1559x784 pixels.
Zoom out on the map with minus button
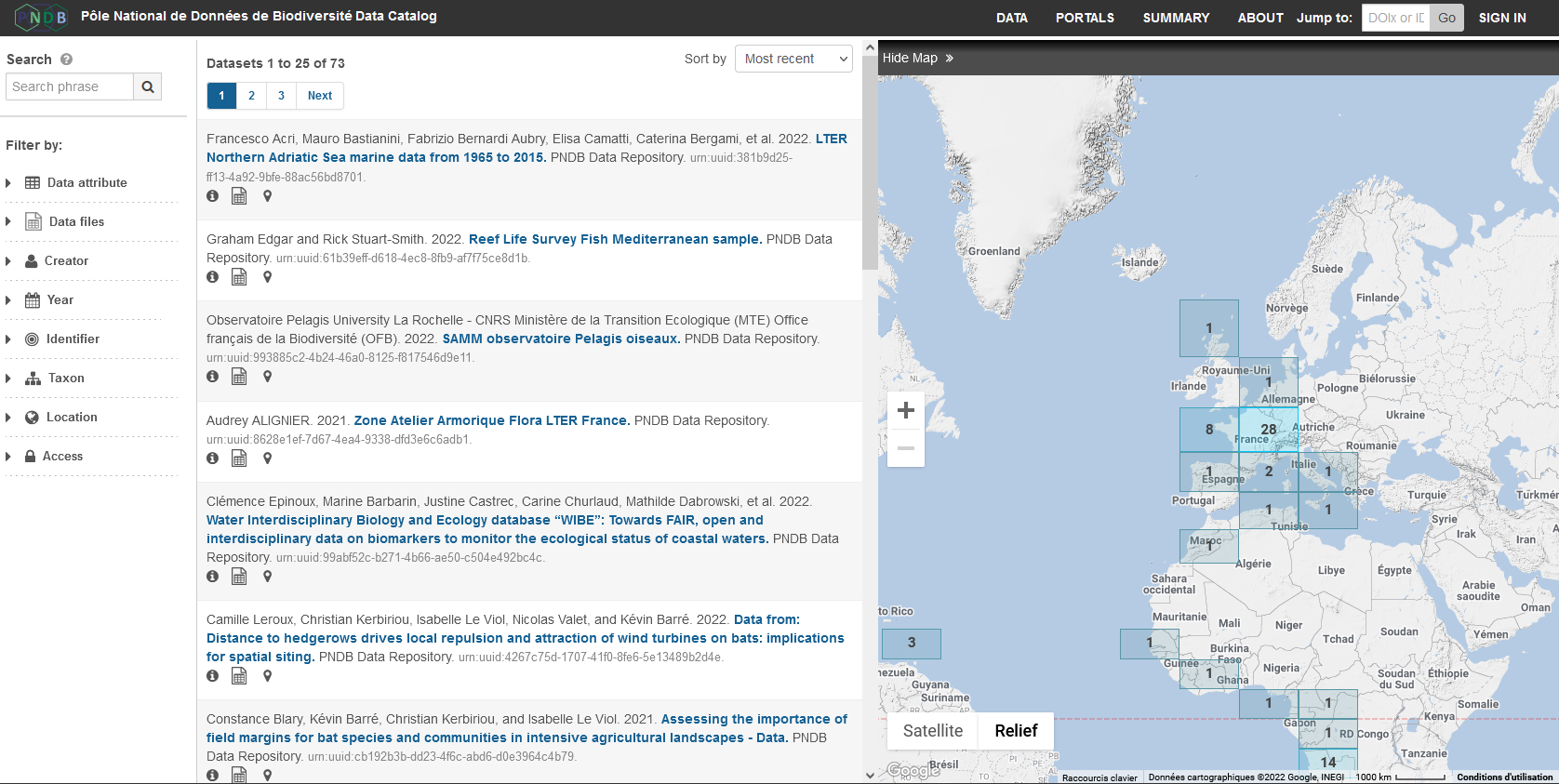click(906, 448)
